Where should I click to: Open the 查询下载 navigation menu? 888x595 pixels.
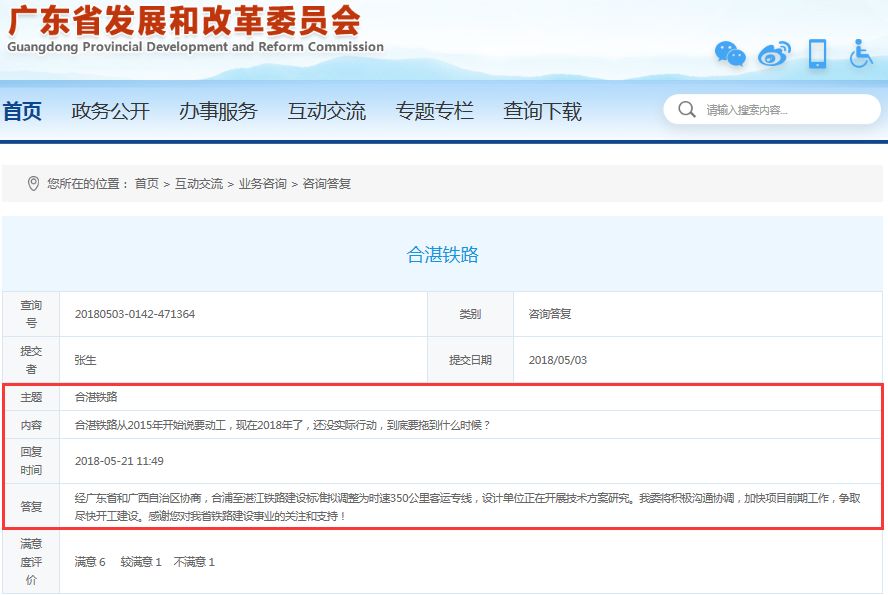(542, 111)
